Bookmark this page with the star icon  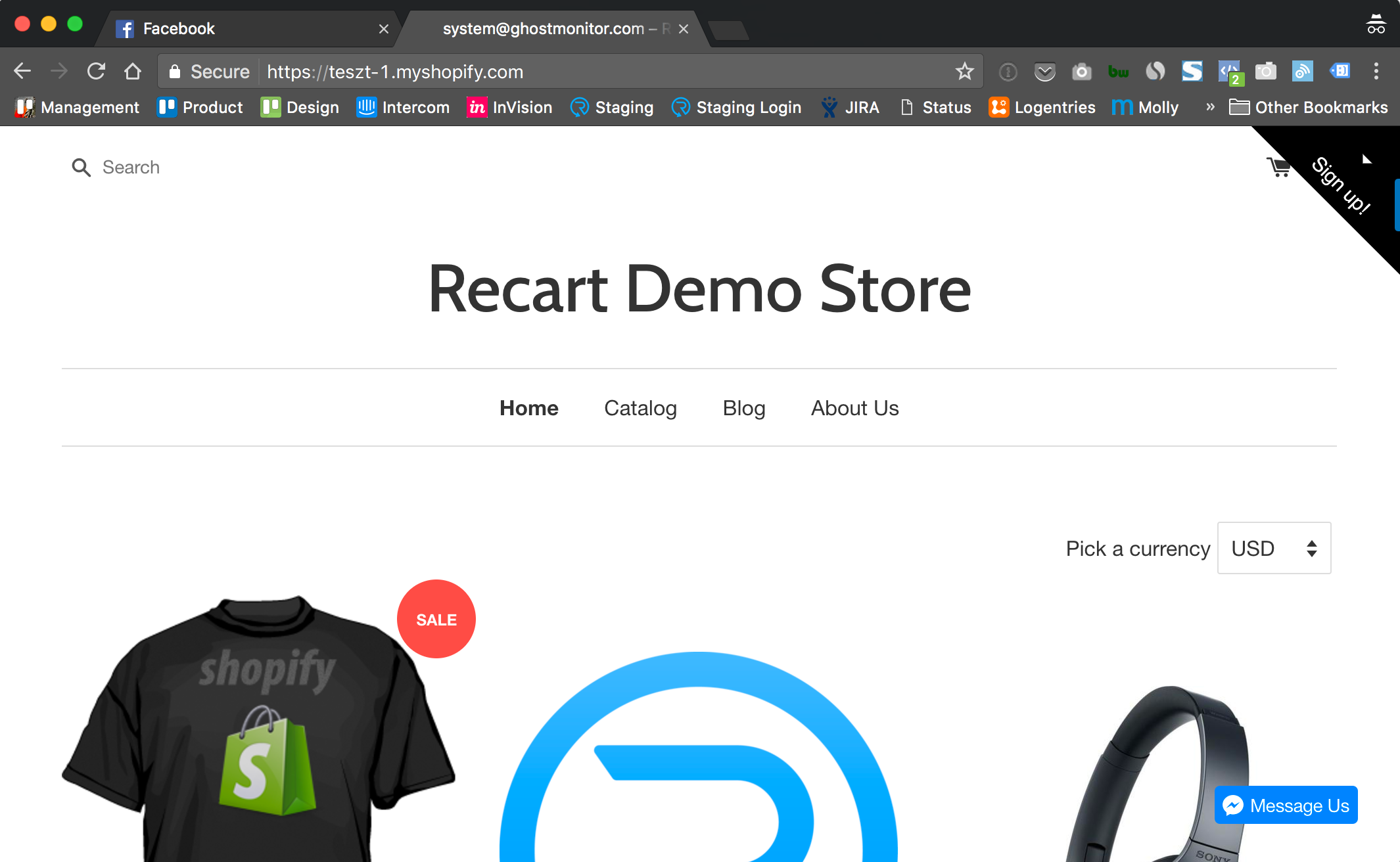[x=964, y=72]
